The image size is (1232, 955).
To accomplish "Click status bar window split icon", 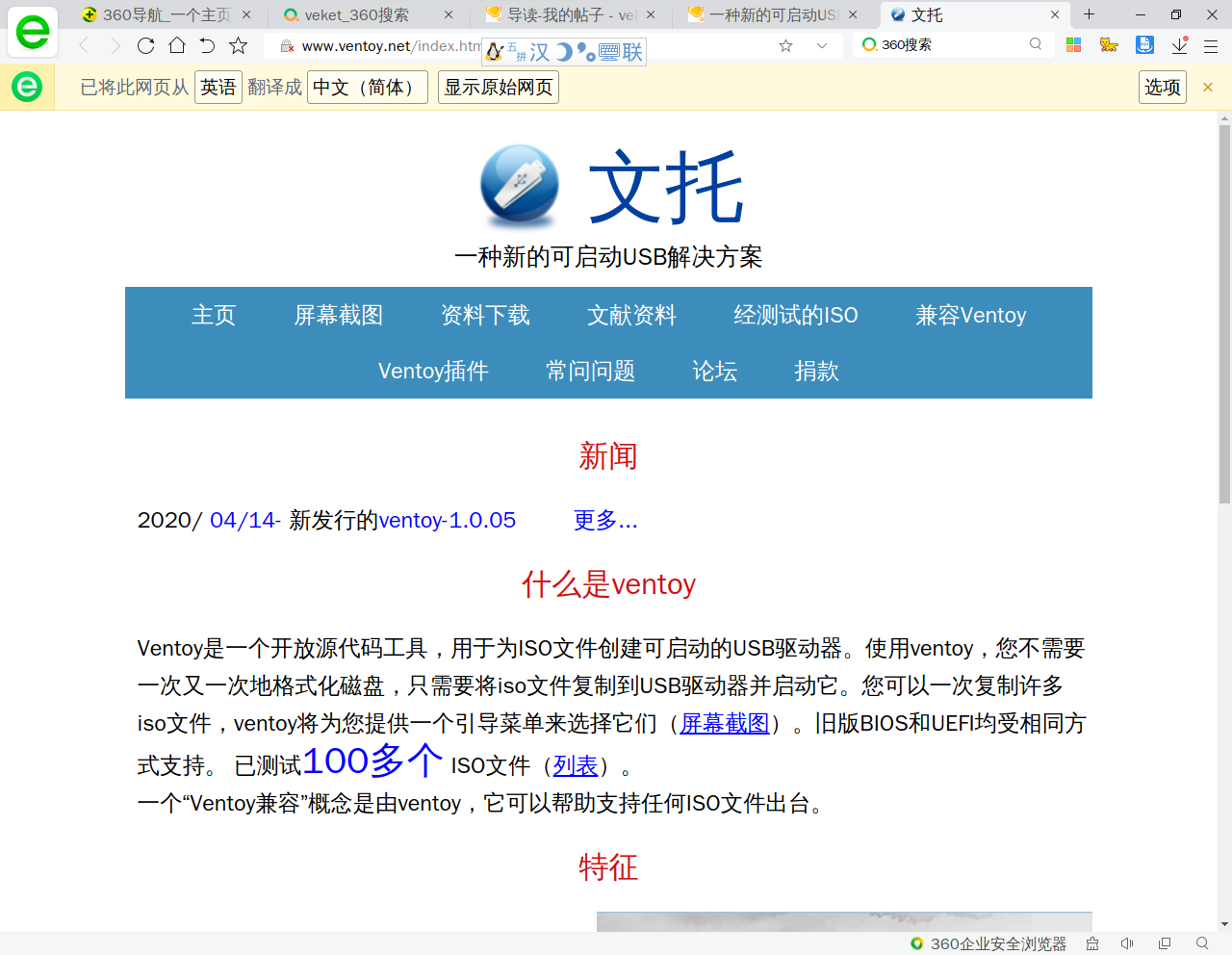I will click(1165, 943).
